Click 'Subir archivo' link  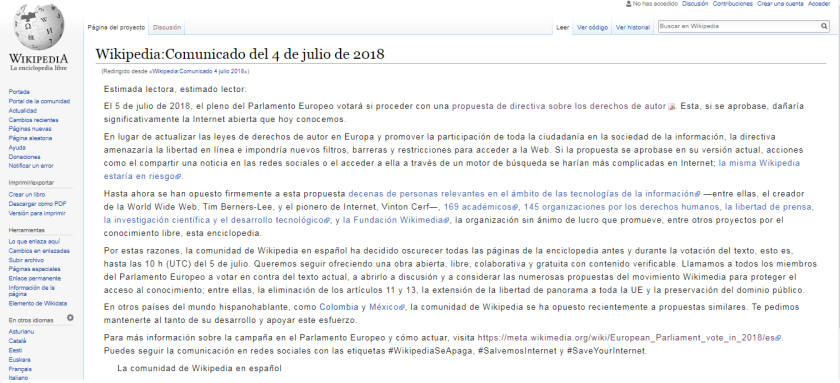click(26, 260)
